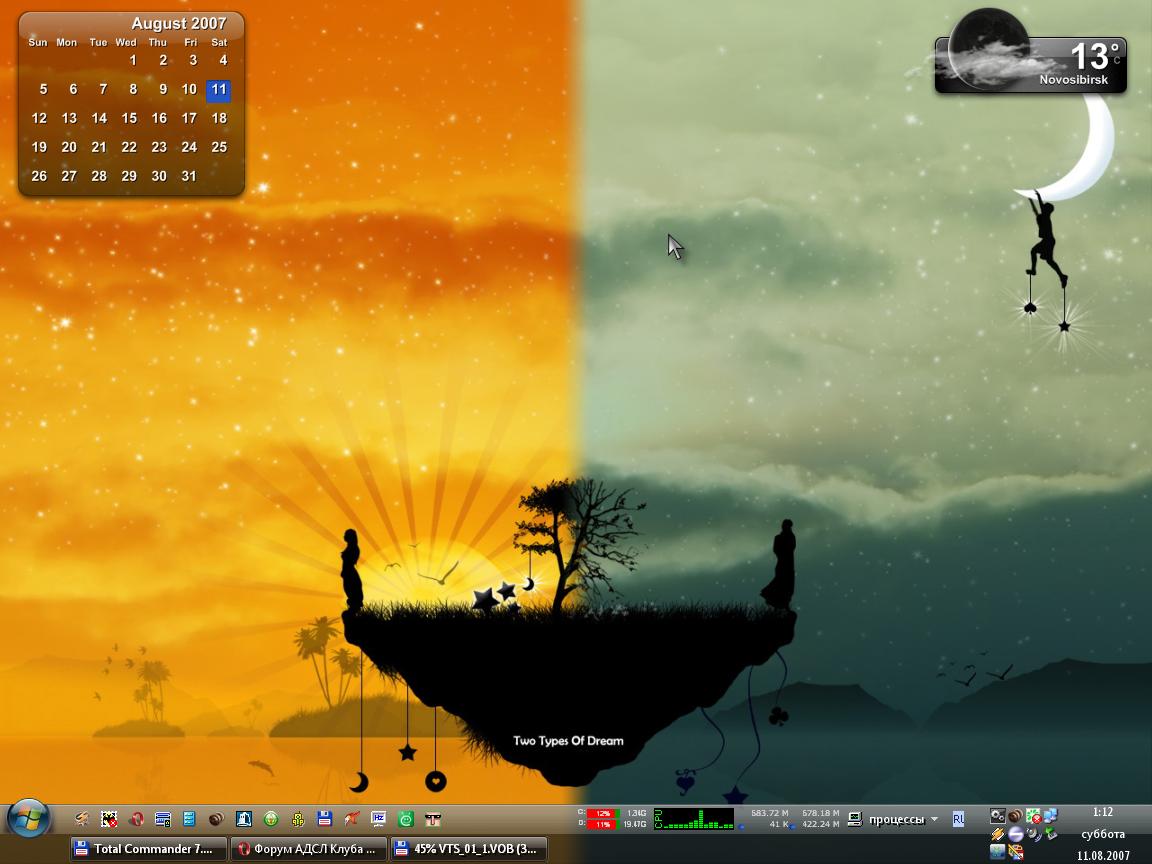Viewport: 1152px width, 864px height.
Task: Click the brown coffee beans quick launch icon
Action: [216, 820]
